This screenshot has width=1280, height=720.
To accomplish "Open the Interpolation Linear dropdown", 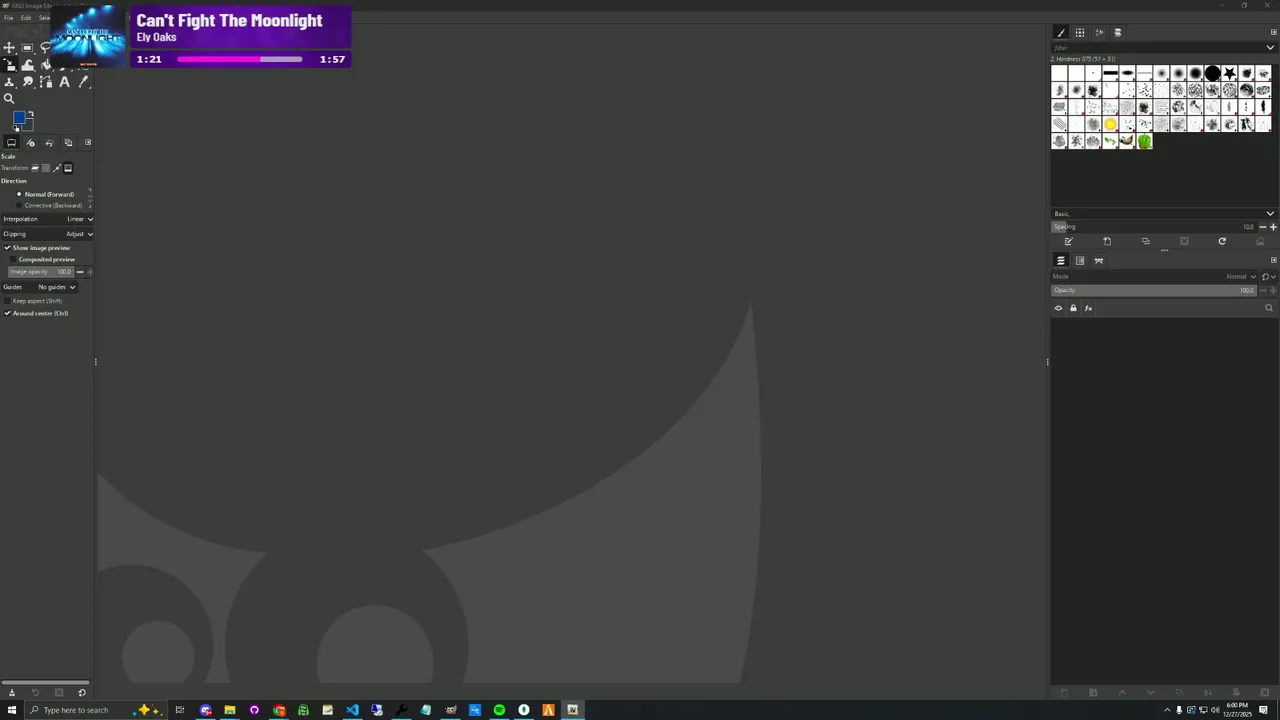I will click(x=48, y=219).
